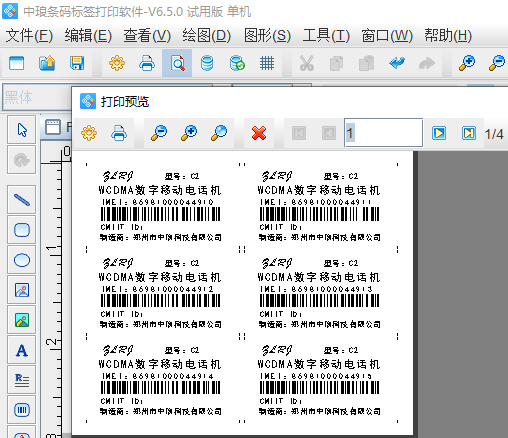The image size is (508, 438).
Task: Redo the last undone action
Action: (427, 63)
